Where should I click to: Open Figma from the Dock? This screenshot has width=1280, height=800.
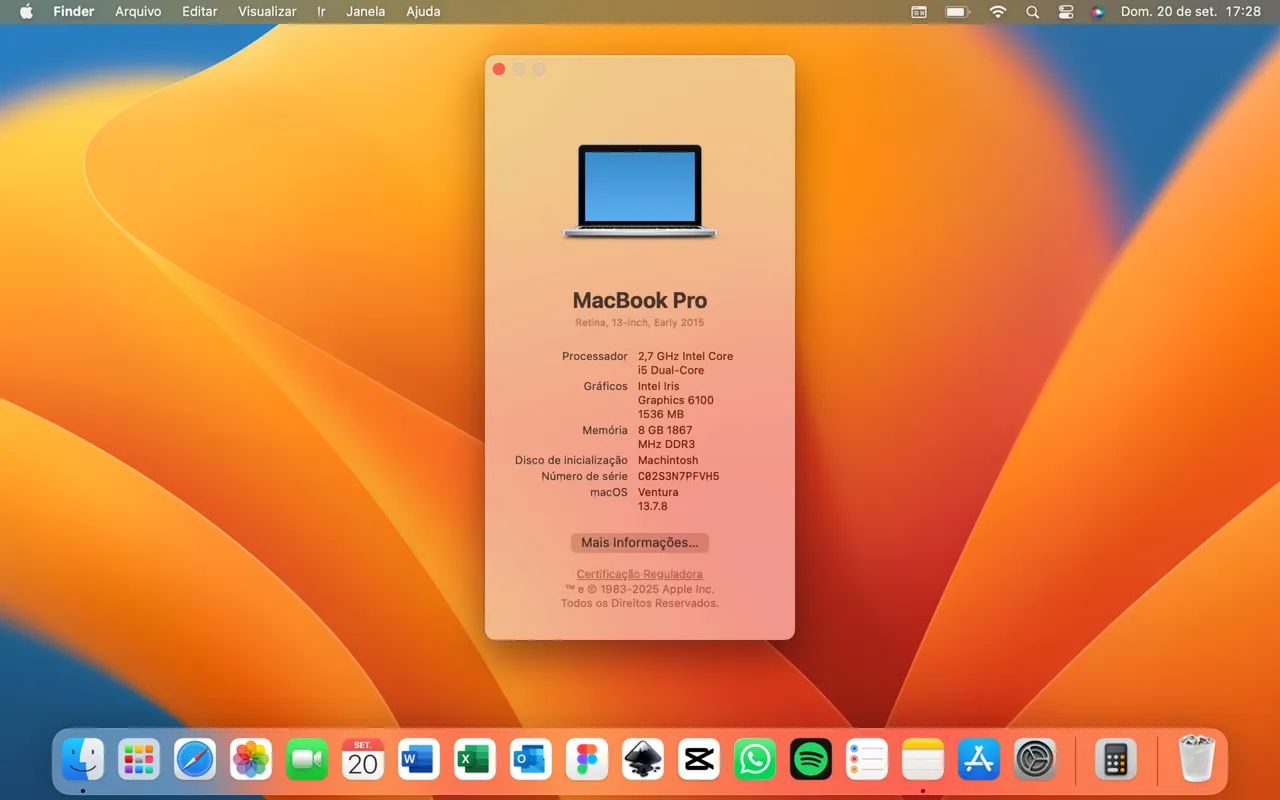click(x=587, y=760)
